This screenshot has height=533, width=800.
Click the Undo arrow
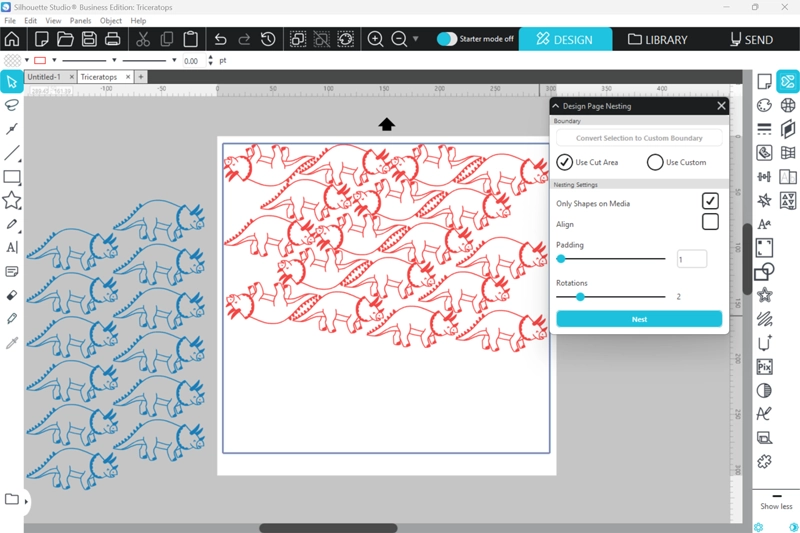tap(221, 39)
